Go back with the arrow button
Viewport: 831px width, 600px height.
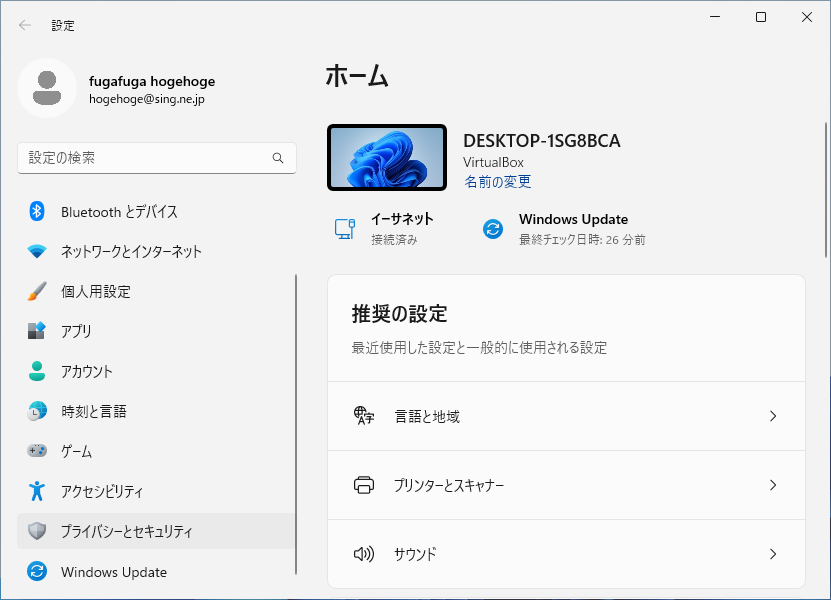click(x=25, y=25)
